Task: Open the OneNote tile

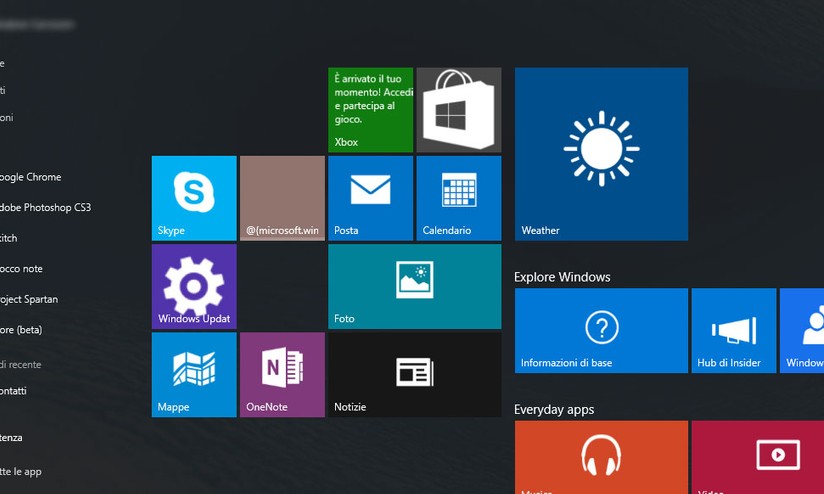Action: pyautogui.click(x=282, y=374)
